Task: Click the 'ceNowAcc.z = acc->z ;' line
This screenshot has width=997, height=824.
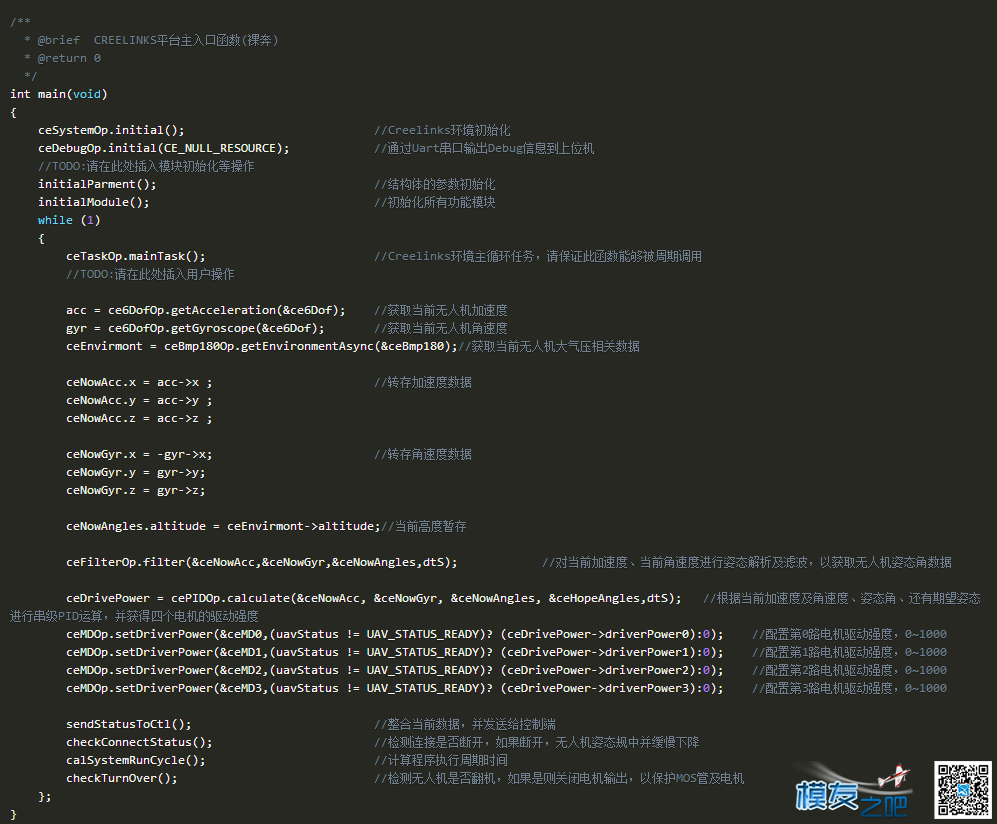Action: [139, 418]
